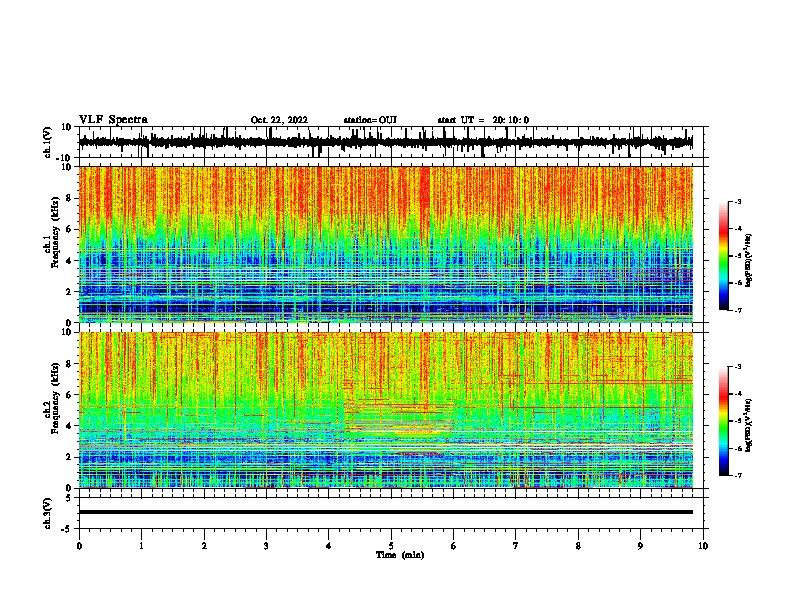Click the "5" tick on ch.3(V) axis
Image resolution: width=792 pixels, height=612 pixels.
(x=69, y=498)
